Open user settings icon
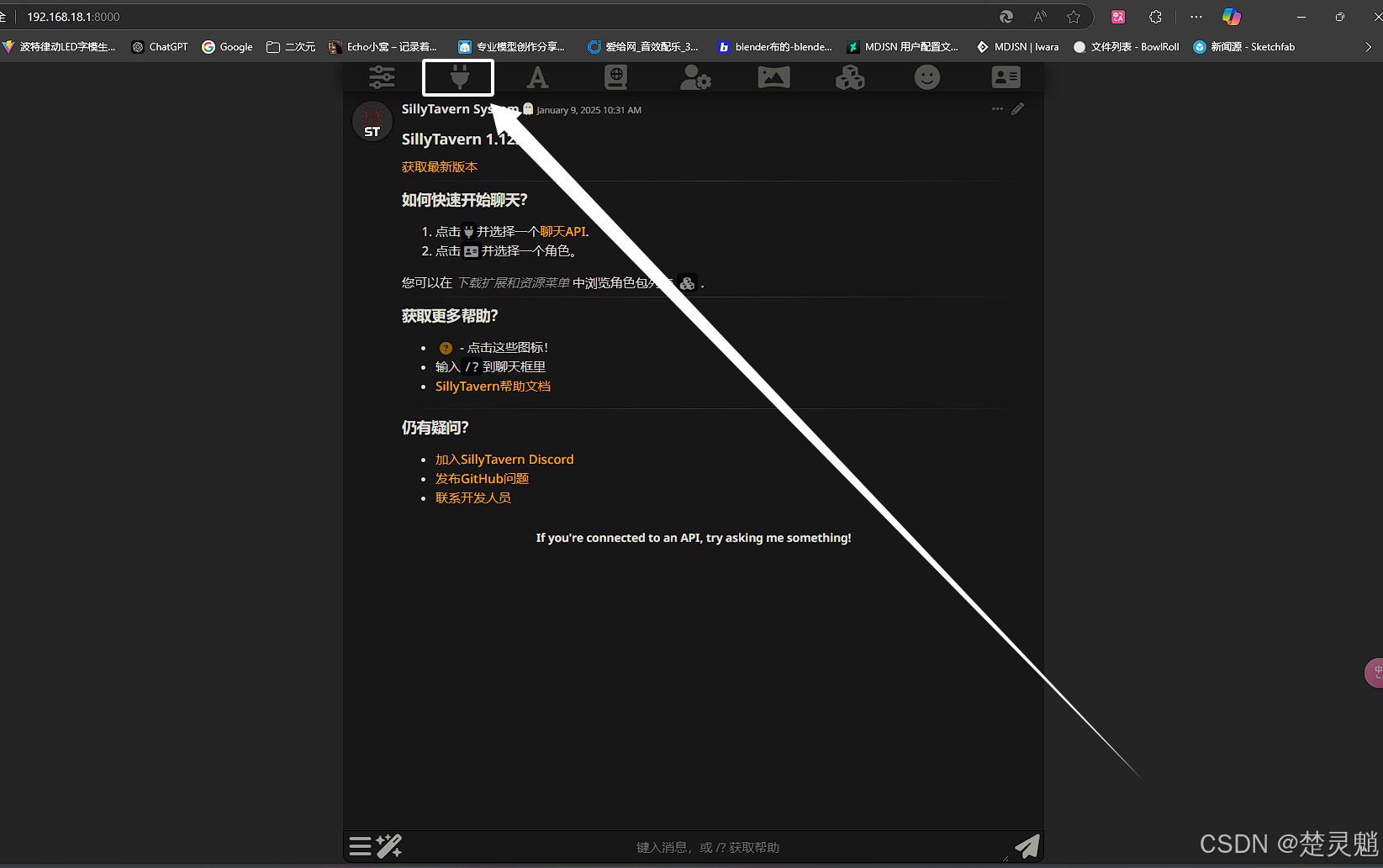The width and height of the screenshot is (1383, 868). coord(695,77)
